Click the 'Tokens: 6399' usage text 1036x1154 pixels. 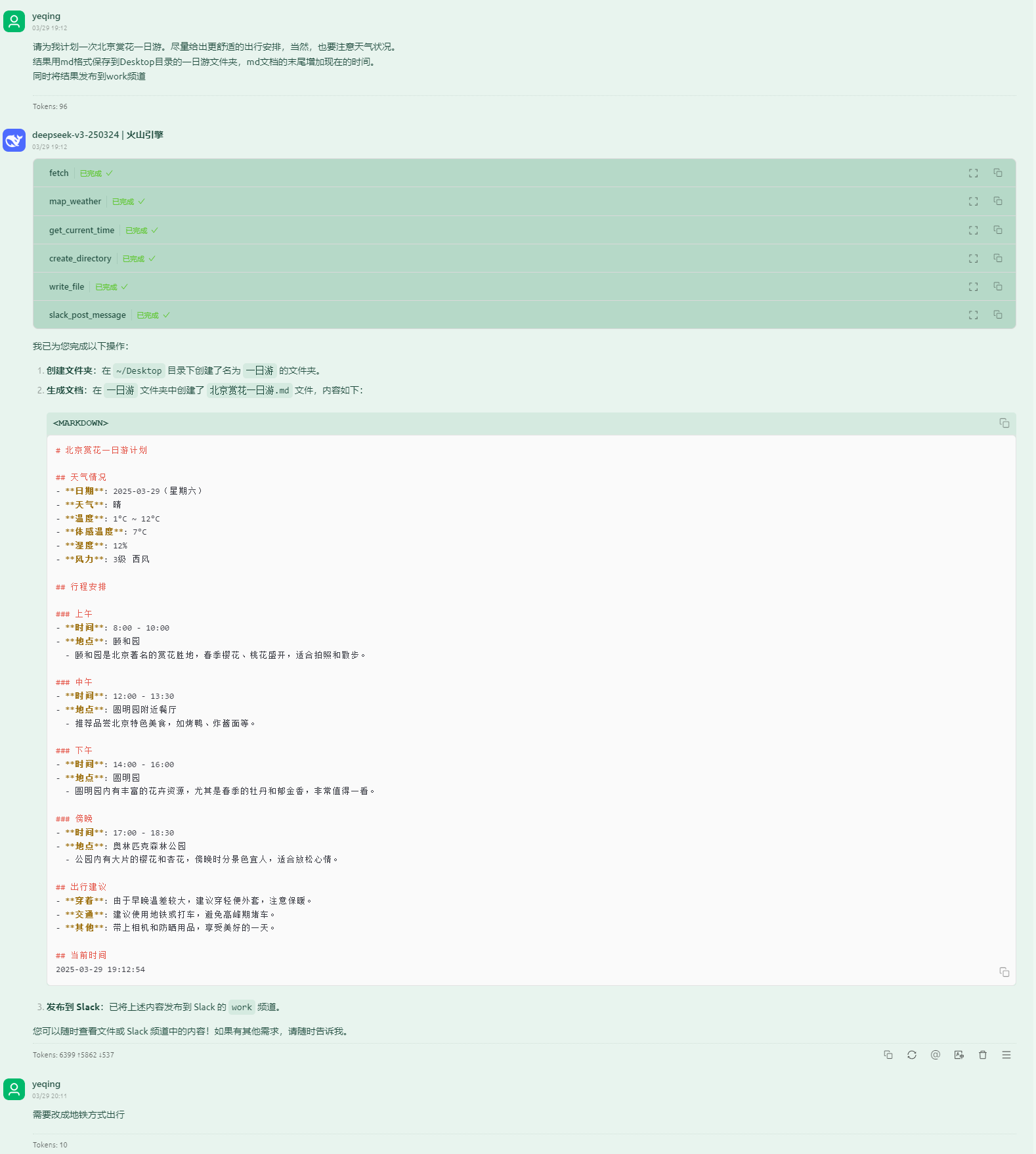click(74, 1055)
